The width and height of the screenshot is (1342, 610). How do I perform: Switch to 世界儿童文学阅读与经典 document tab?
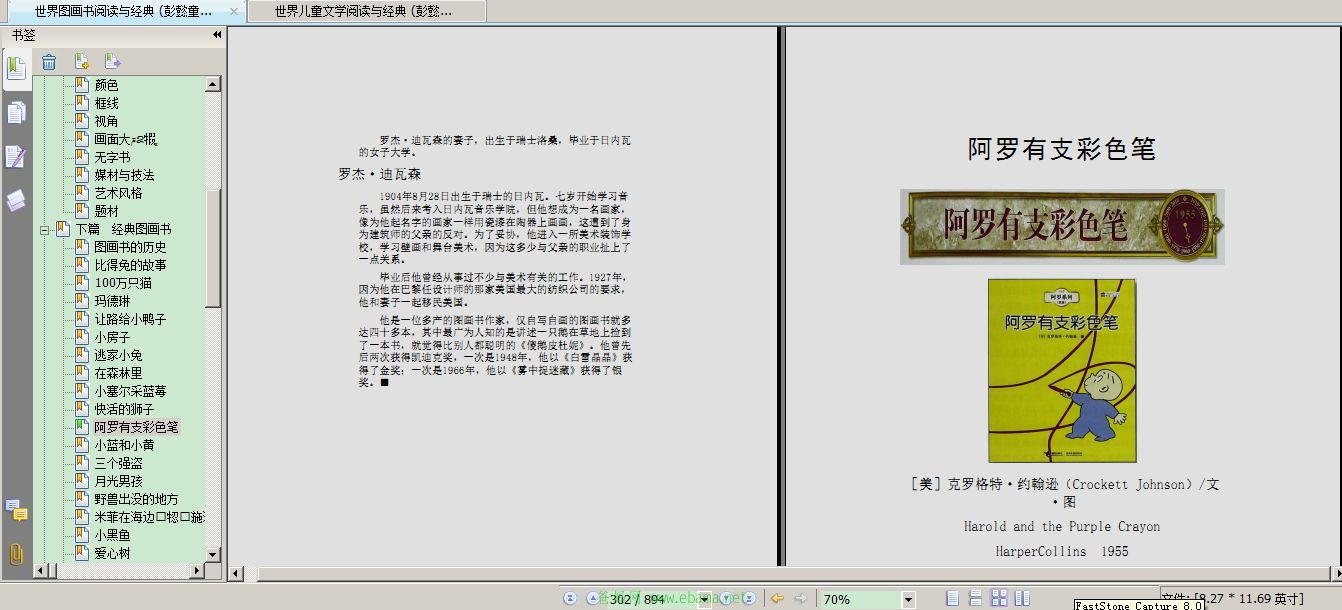point(364,11)
